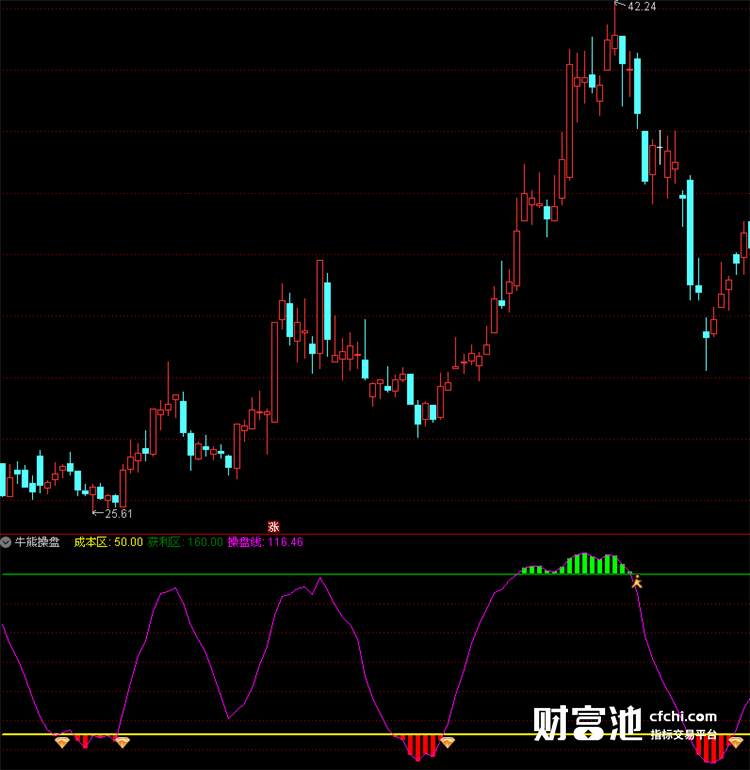
Task: Click the 操盘线: 116.46 value label
Action: point(265,542)
